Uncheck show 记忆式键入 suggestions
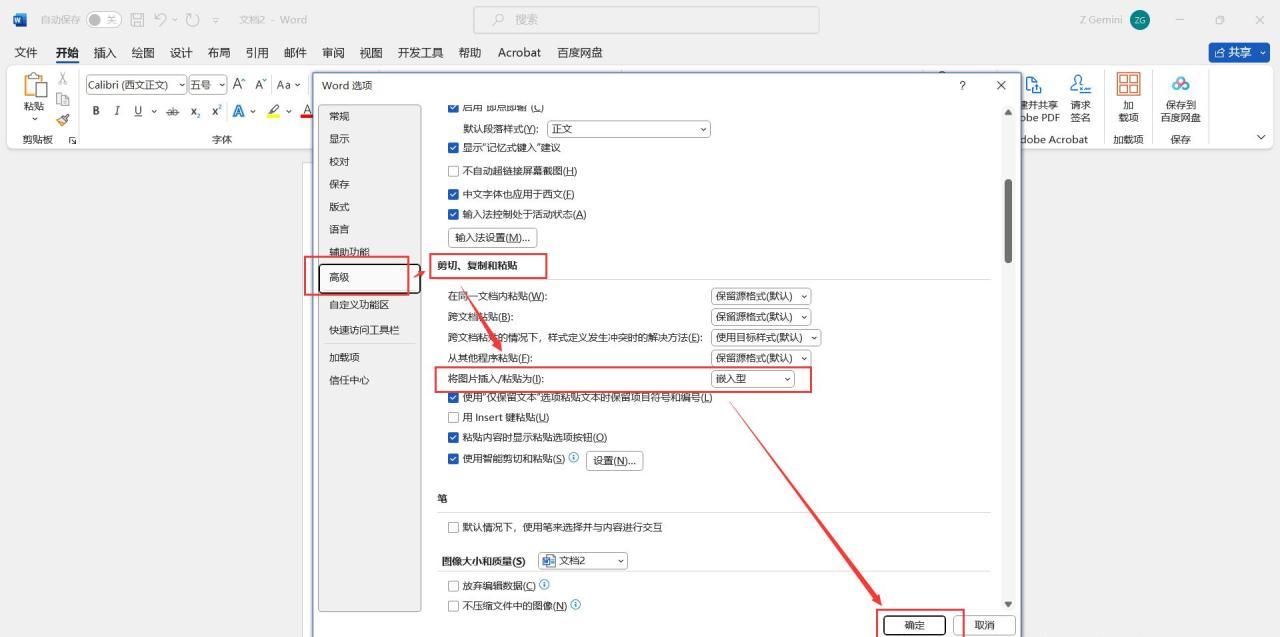The width and height of the screenshot is (1280, 637). 453,148
